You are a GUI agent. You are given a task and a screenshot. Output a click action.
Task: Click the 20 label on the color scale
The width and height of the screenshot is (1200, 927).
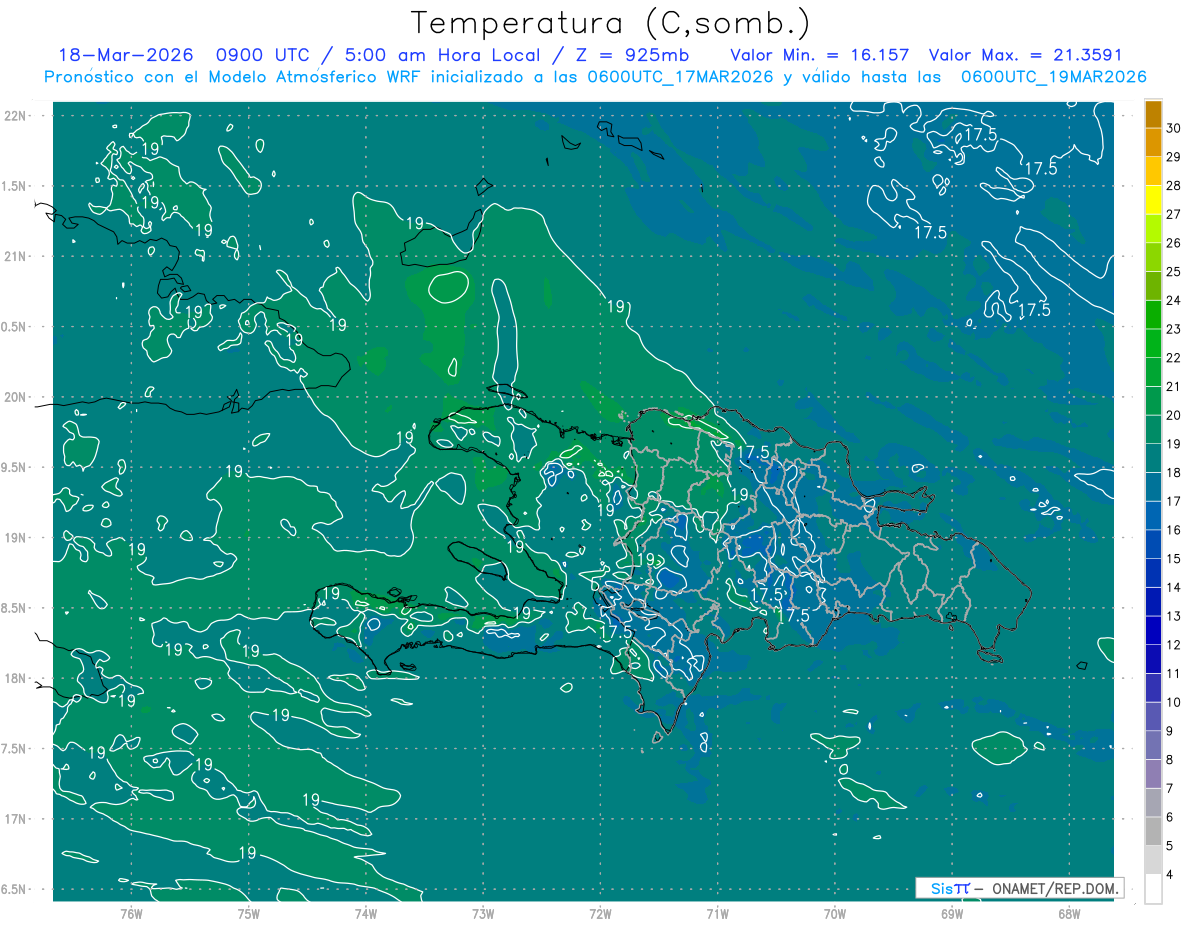pos(1174,415)
